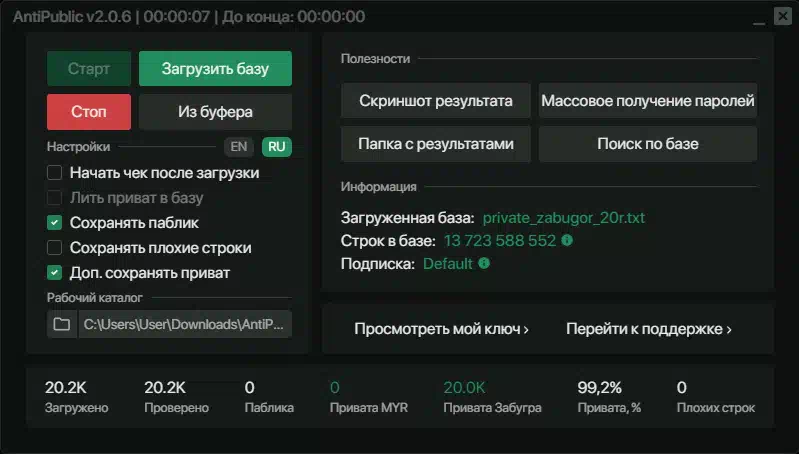Take 'Скриншот результата'
Image resolution: width=799 pixels, height=454 pixels.
436,101
